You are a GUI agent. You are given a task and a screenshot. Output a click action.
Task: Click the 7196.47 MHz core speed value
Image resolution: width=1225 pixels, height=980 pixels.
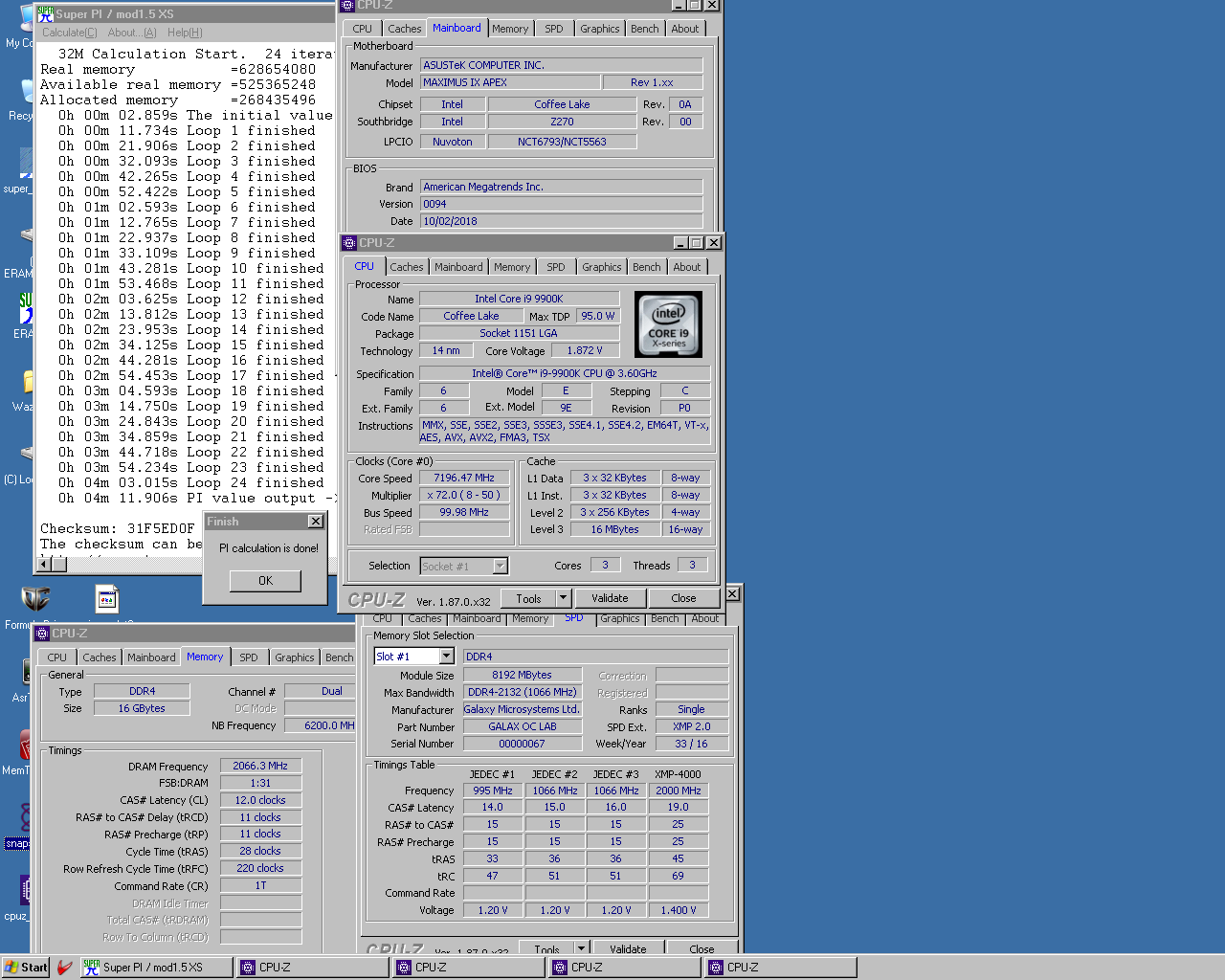(464, 478)
